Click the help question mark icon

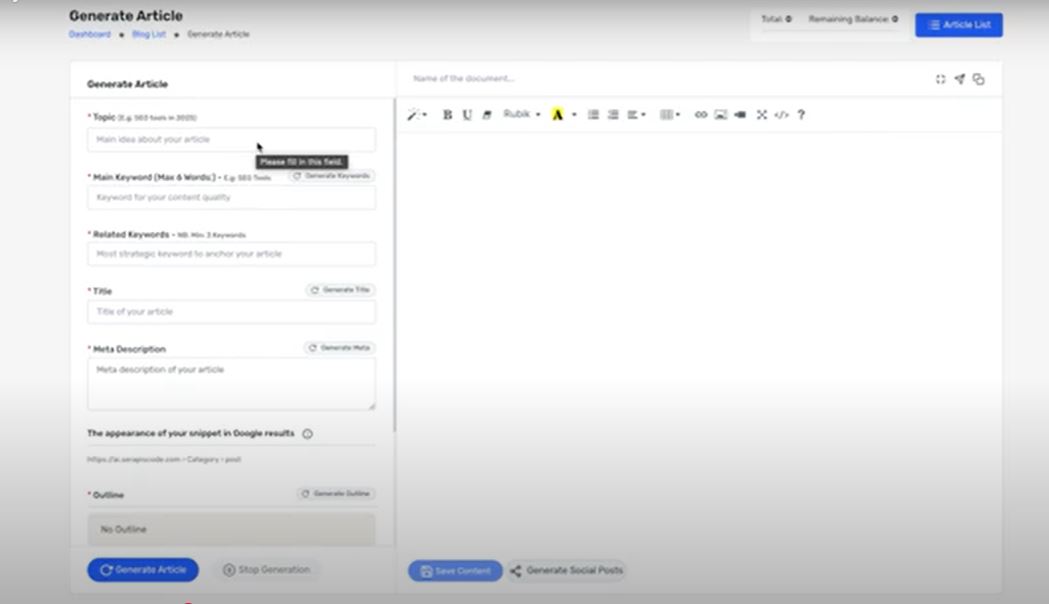[x=800, y=115]
